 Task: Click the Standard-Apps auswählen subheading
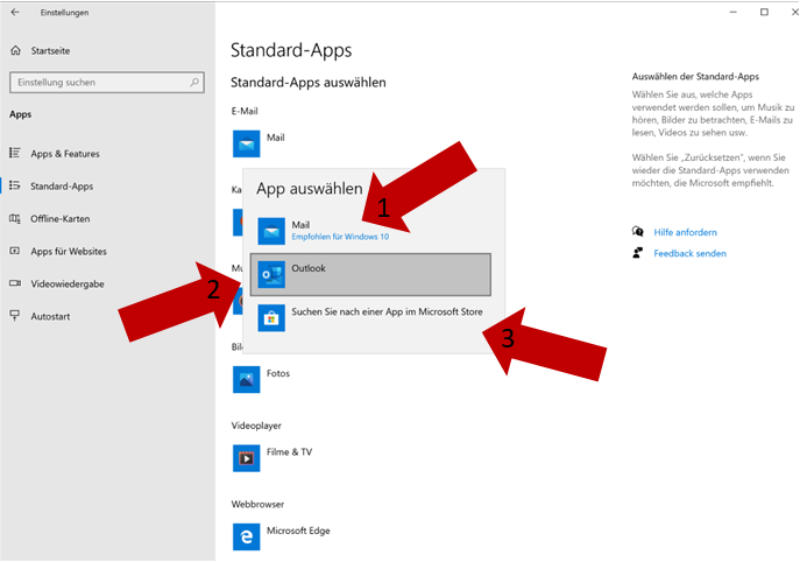[308, 82]
